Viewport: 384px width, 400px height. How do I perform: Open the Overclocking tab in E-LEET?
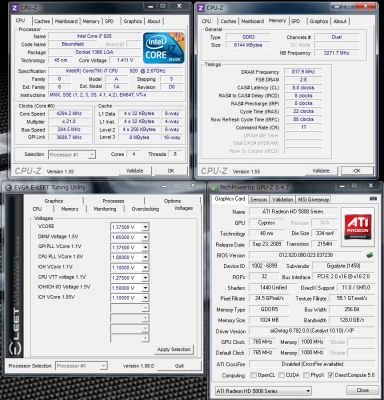tap(145, 209)
